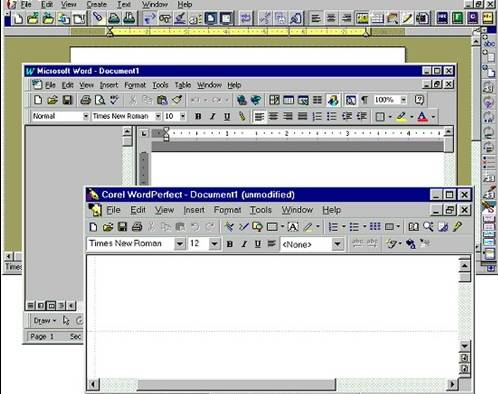Click Paste icon in Word toolbar
This screenshot has width=498, height=394.
click(162, 100)
